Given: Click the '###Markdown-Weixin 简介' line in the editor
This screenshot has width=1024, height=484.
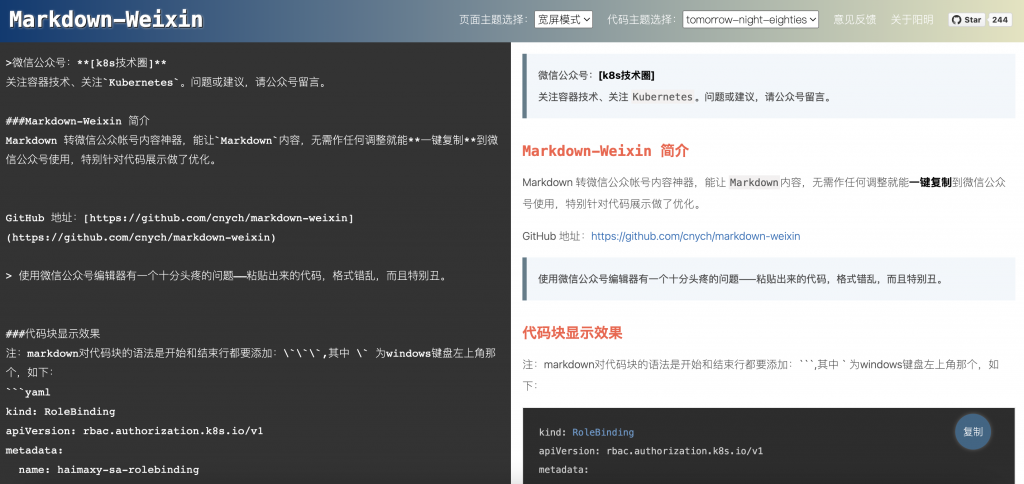Looking at the screenshot, I should coord(78,121).
